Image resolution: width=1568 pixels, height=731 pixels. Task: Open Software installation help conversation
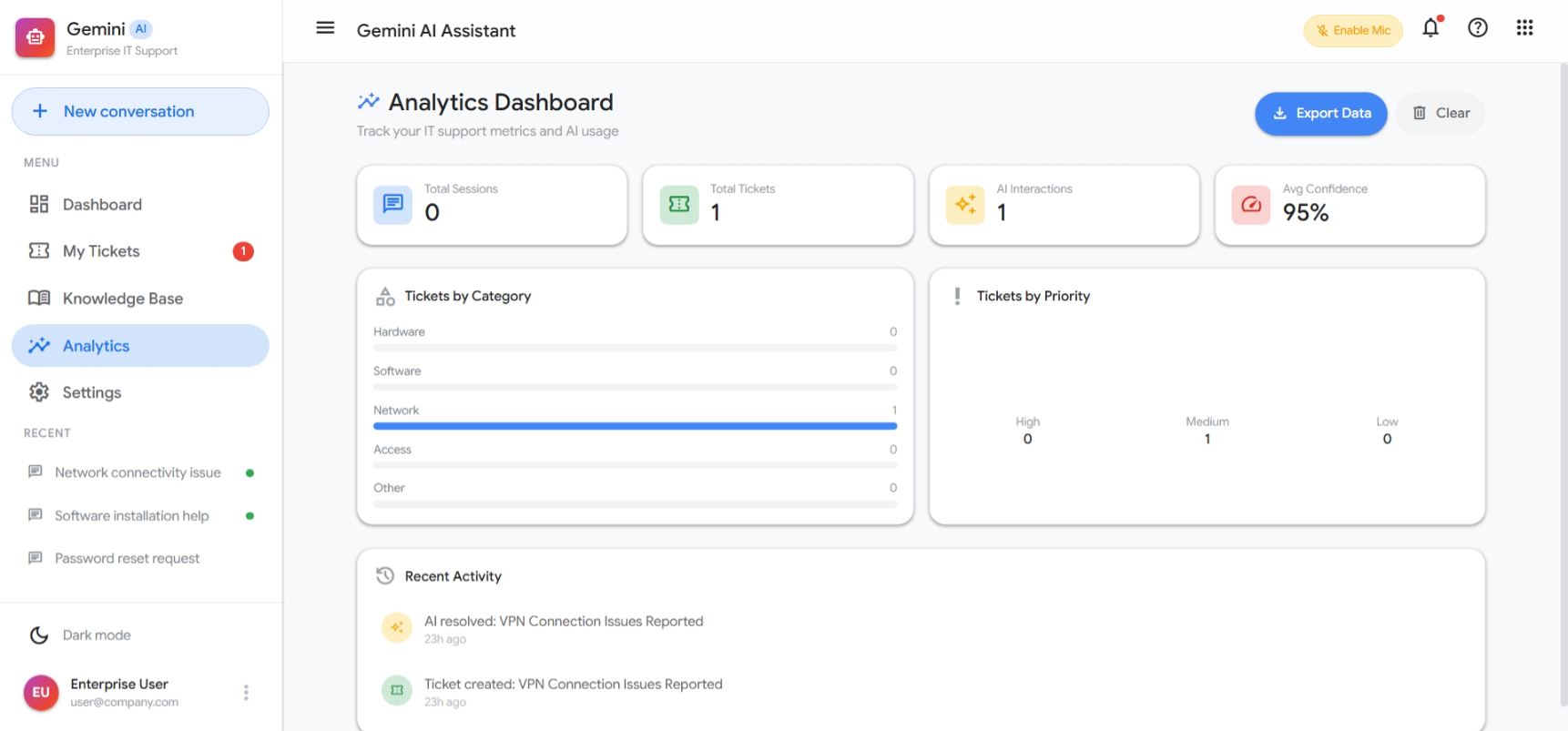[140, 515]
